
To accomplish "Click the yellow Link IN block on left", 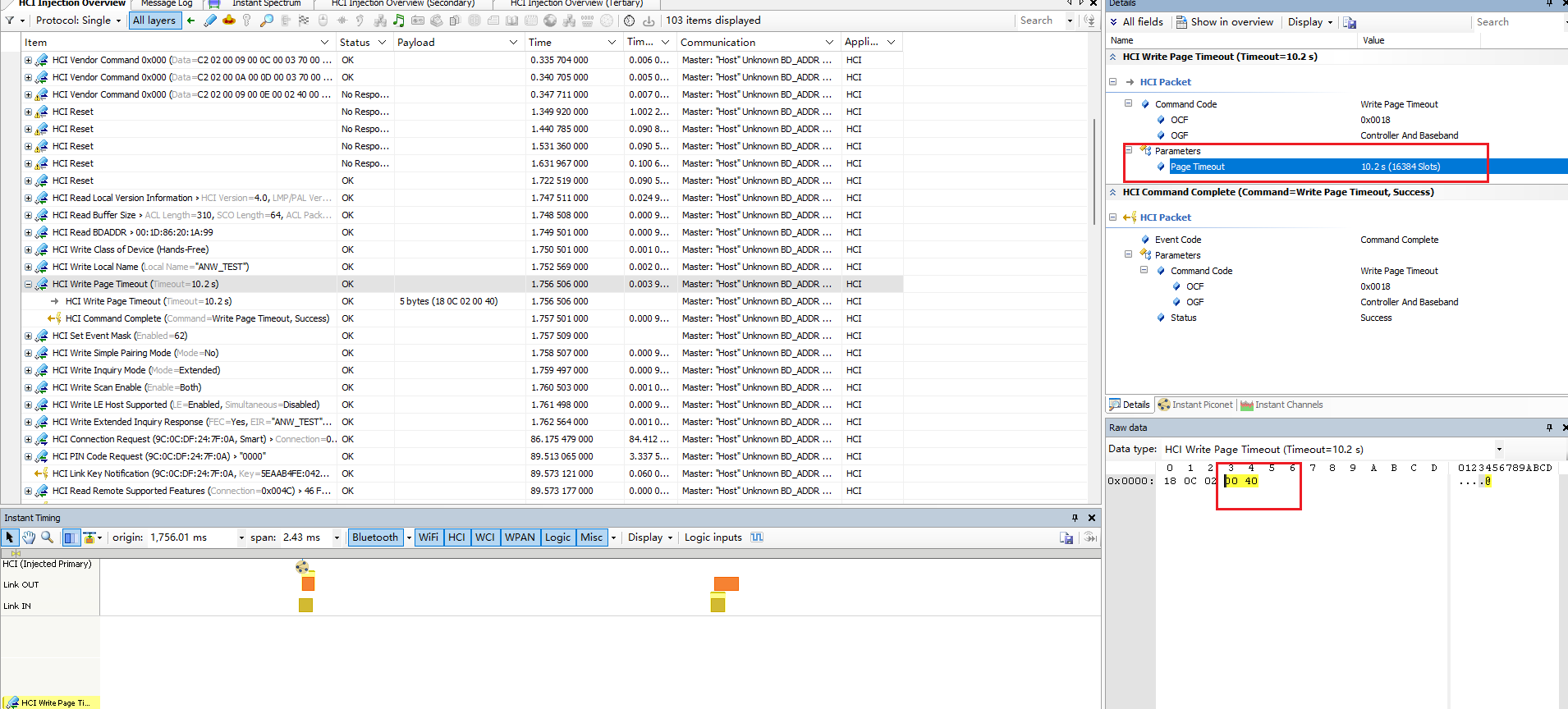I will point(305,606).
